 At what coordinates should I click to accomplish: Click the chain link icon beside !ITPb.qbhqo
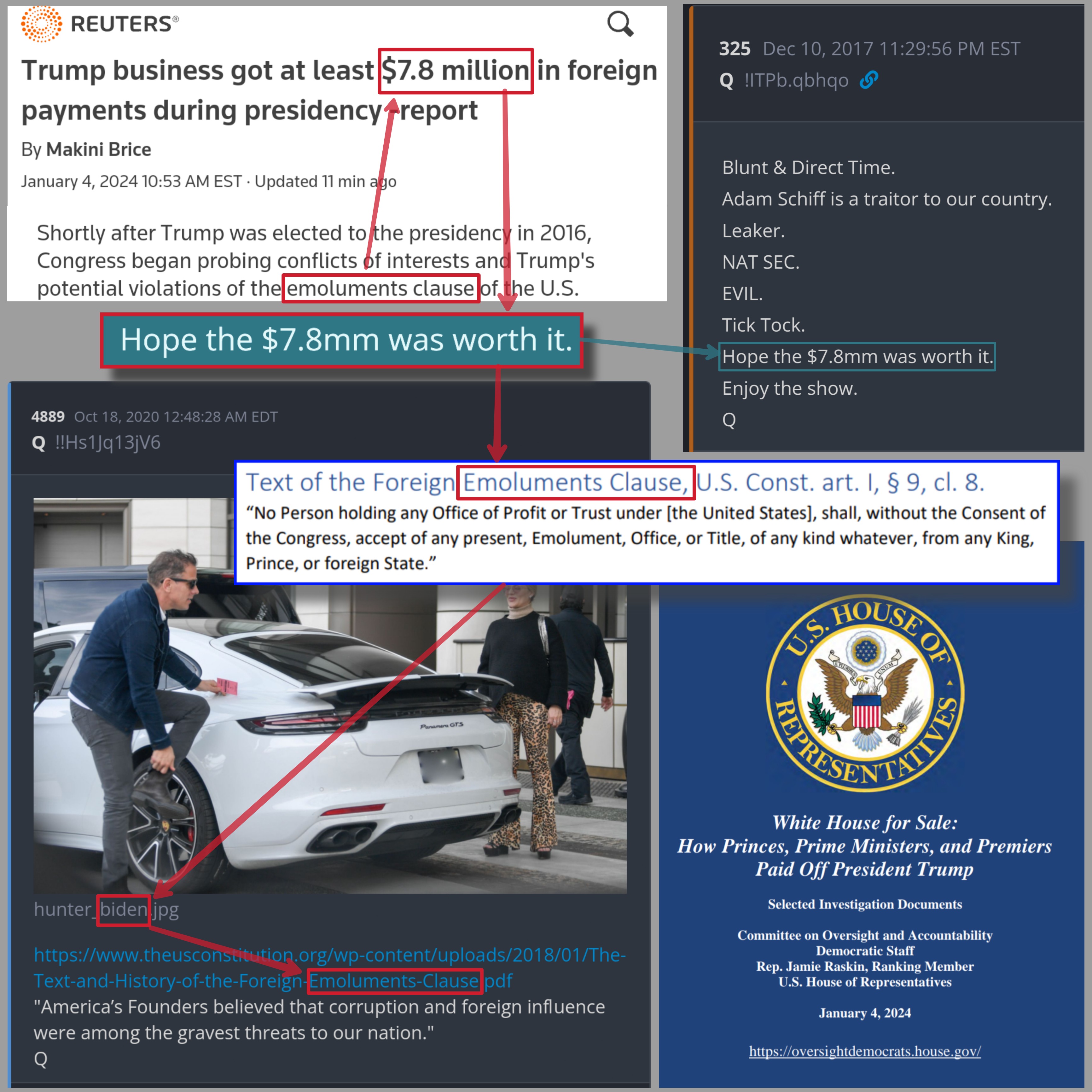pos(869,80)
